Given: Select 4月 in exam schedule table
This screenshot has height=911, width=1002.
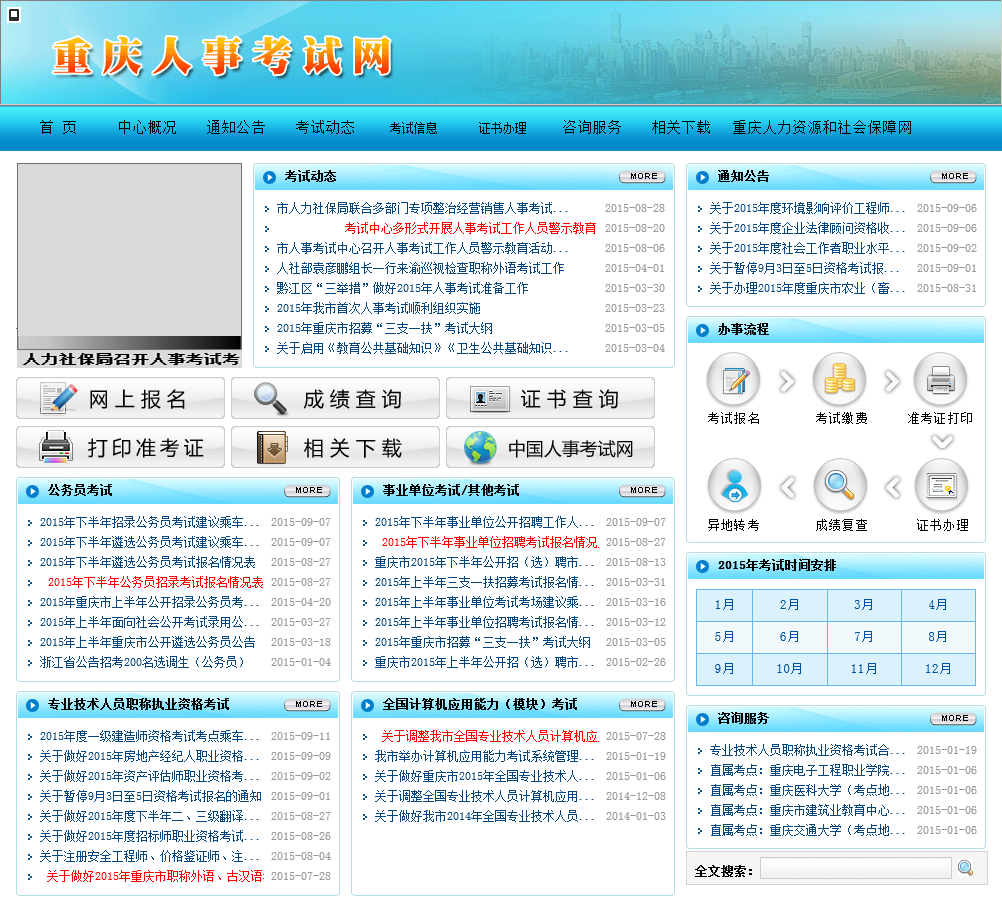Looking at the screenshot, I should tap(938, 605).
